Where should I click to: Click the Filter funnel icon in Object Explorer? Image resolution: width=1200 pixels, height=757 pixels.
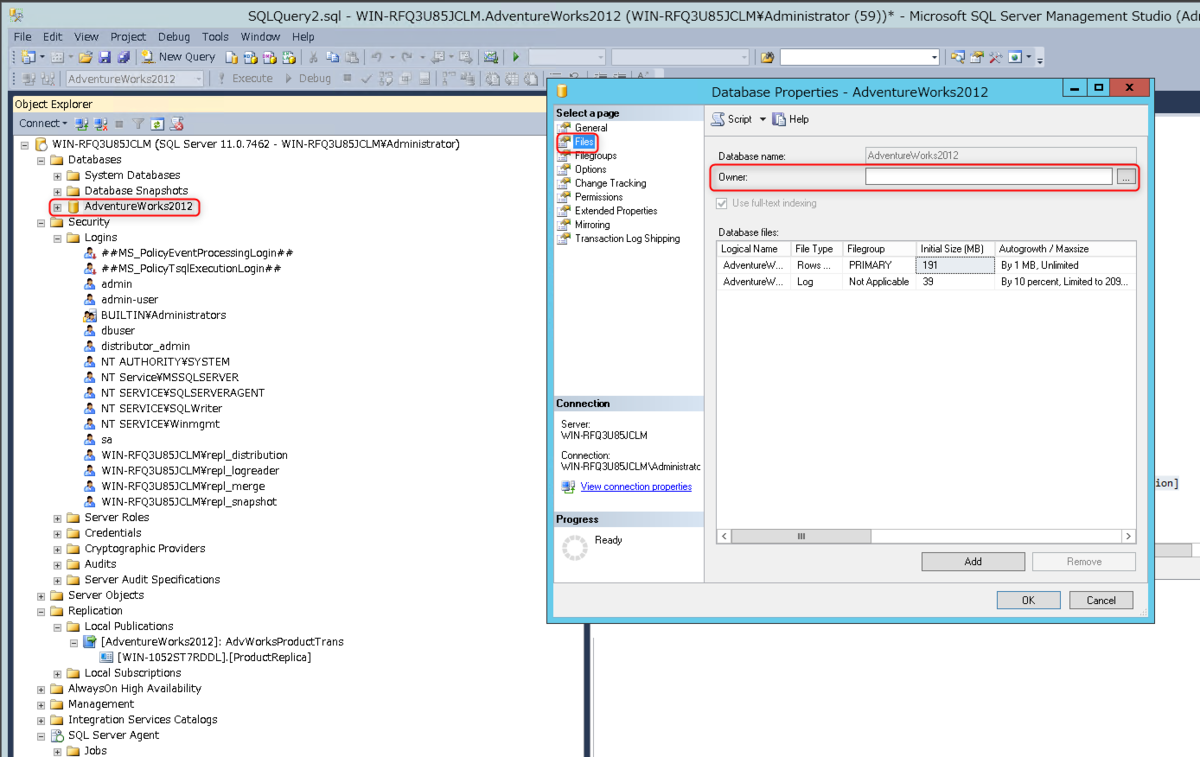pos(138,124)
